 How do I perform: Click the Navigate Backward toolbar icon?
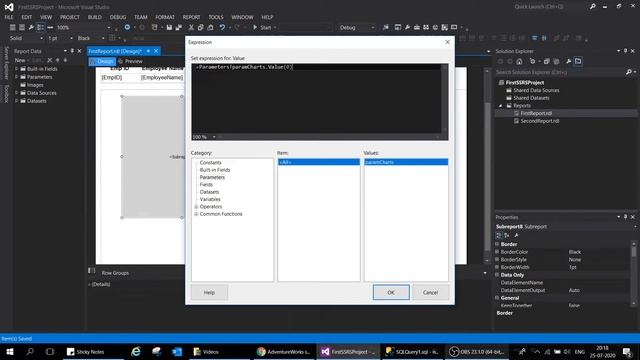(127, 27)
